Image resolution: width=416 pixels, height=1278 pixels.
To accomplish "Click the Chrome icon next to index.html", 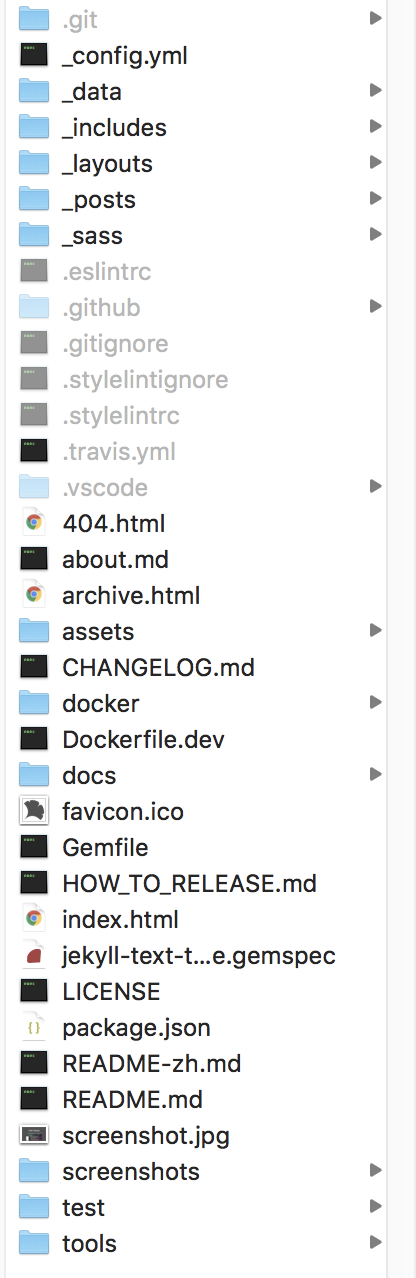I will coord(34,919).
